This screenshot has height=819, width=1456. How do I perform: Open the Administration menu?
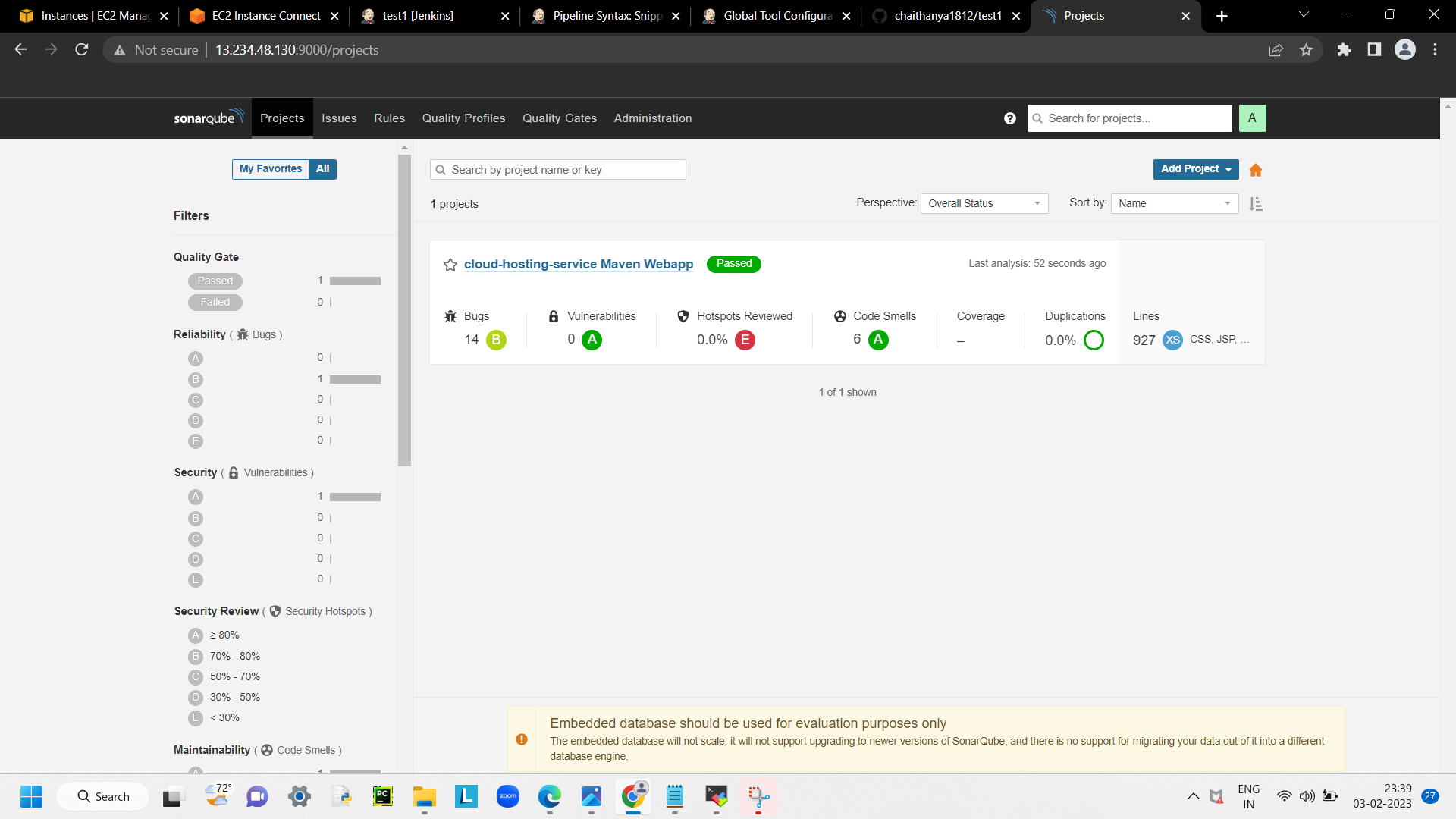coord(652,118)
